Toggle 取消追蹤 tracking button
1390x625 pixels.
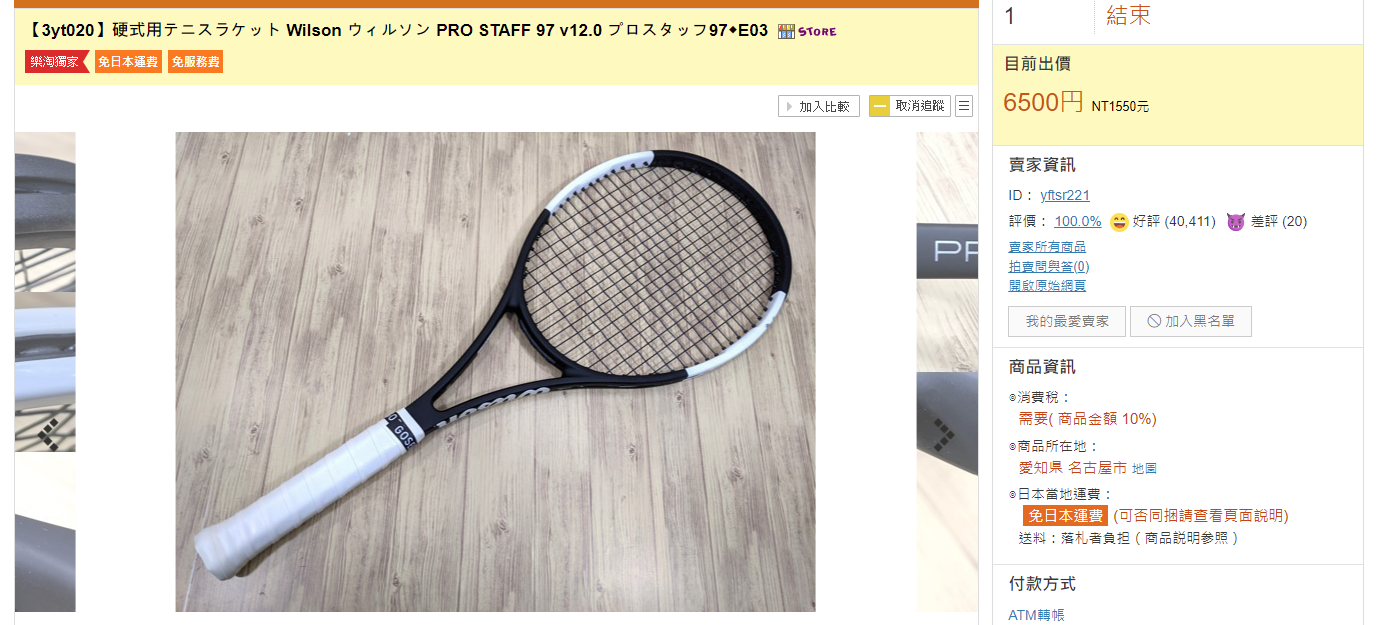(909, 106)
